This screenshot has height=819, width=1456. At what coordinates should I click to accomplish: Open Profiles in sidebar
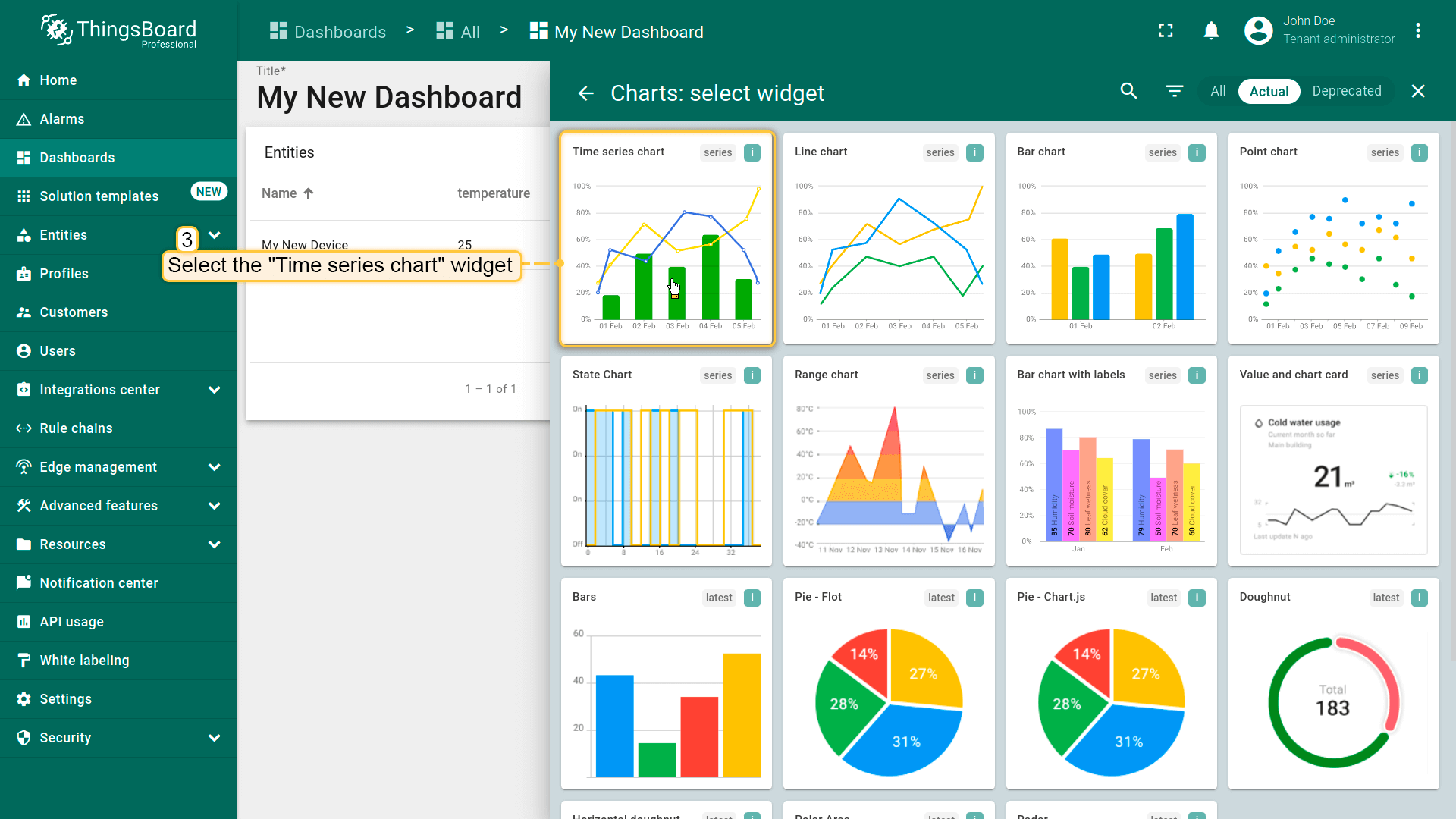118,274
